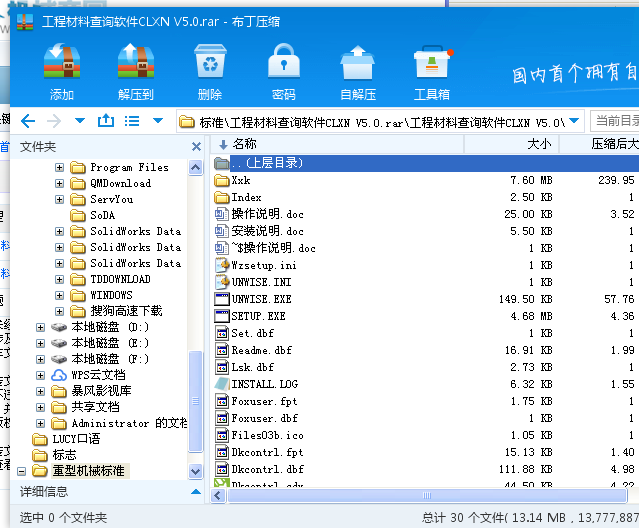Expand the WINDOWS folder node
Screen dimensions: 639x528
click(59, 295)
